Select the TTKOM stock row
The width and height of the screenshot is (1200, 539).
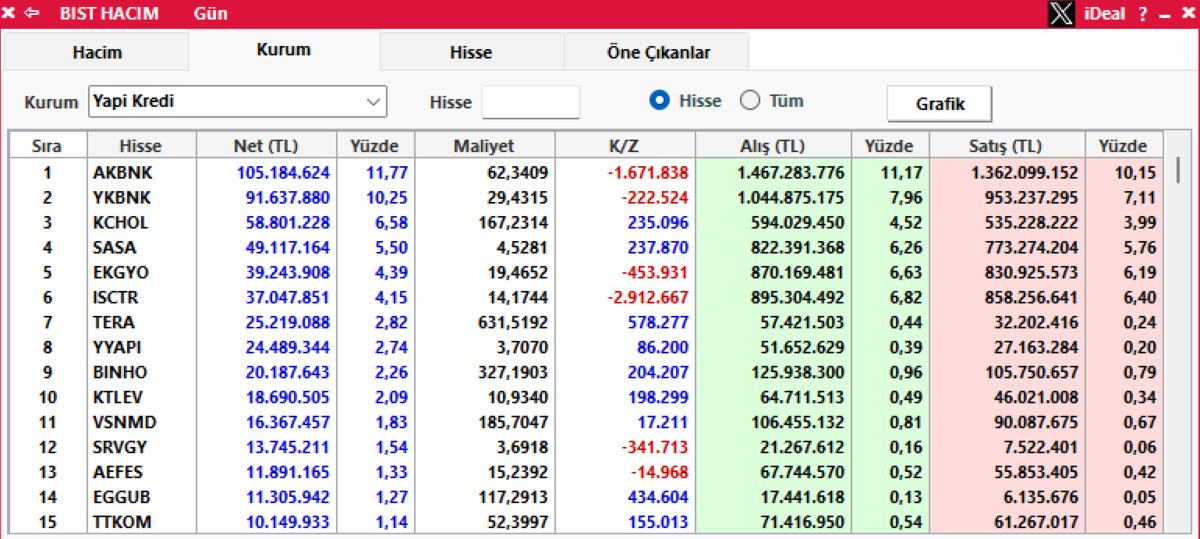click(586, 522)
